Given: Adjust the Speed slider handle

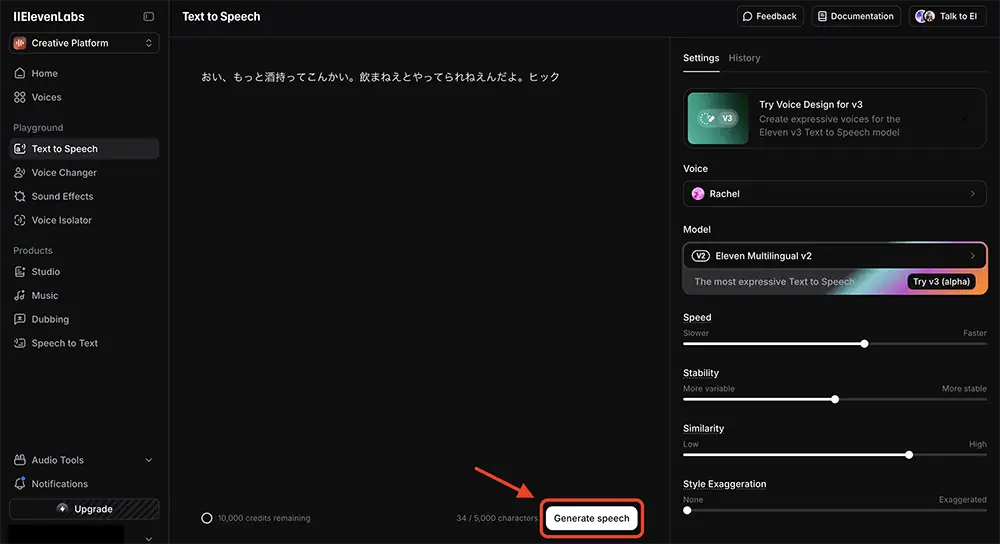Looking at the screenshot, I should (x=864, y=344).
